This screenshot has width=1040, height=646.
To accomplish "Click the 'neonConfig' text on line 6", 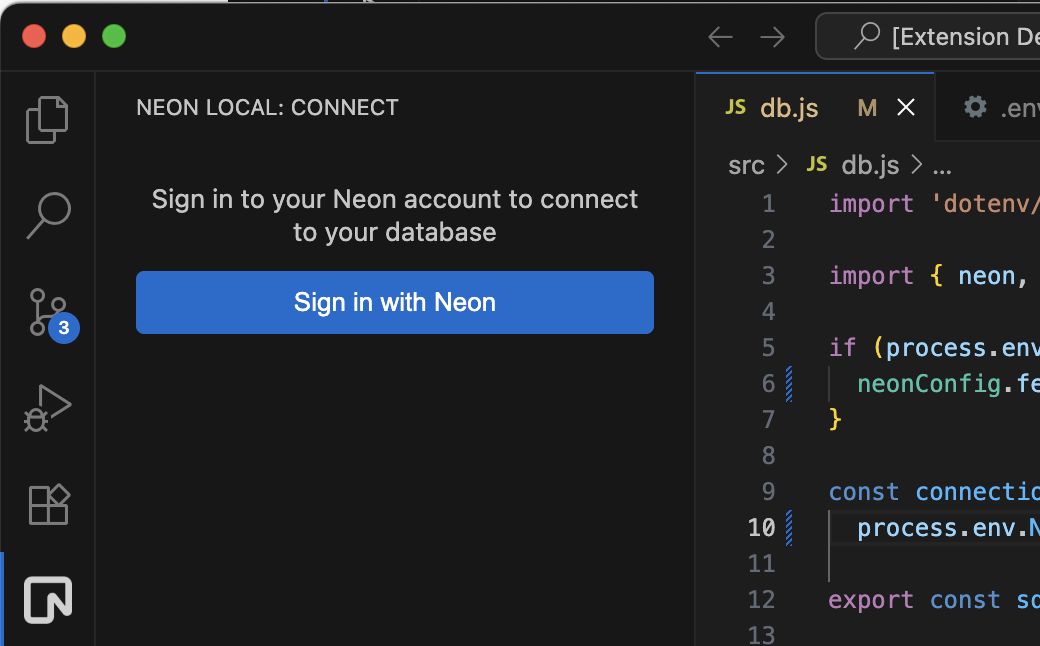I will [929, 383].
